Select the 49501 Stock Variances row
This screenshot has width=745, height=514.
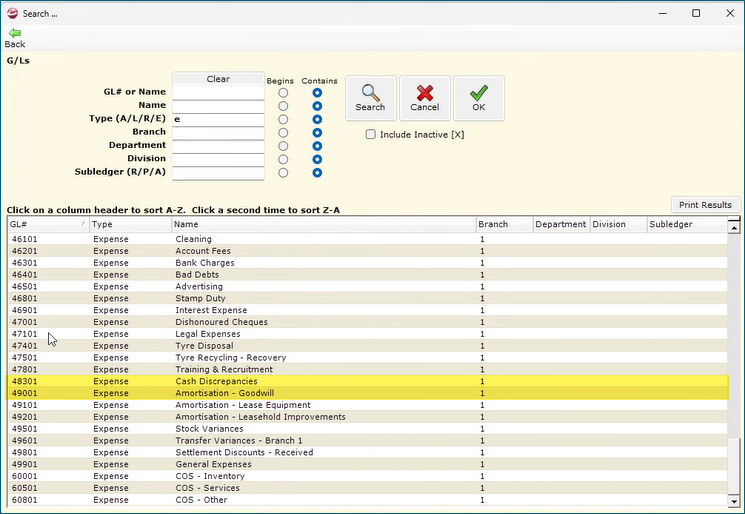pos(368,429)
